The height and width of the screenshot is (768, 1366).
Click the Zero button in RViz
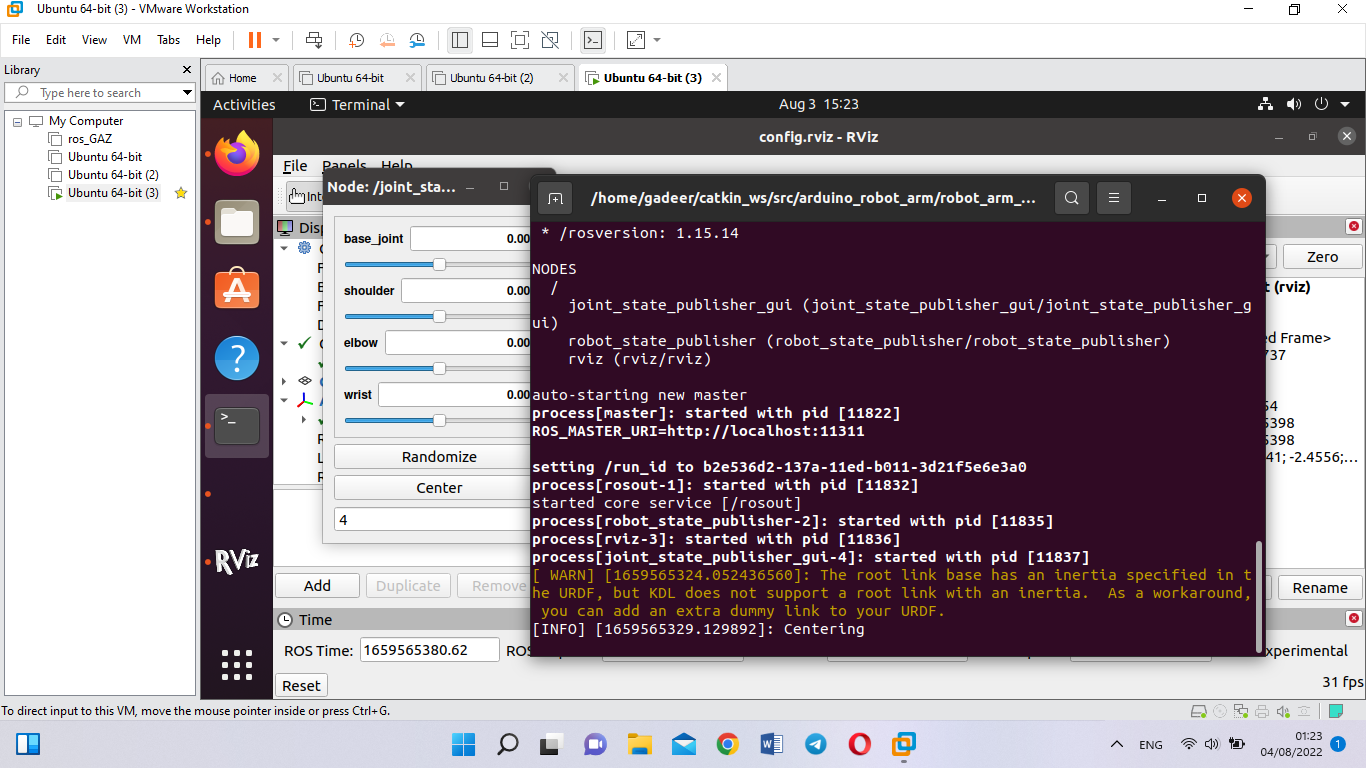tap(1322, 256)
